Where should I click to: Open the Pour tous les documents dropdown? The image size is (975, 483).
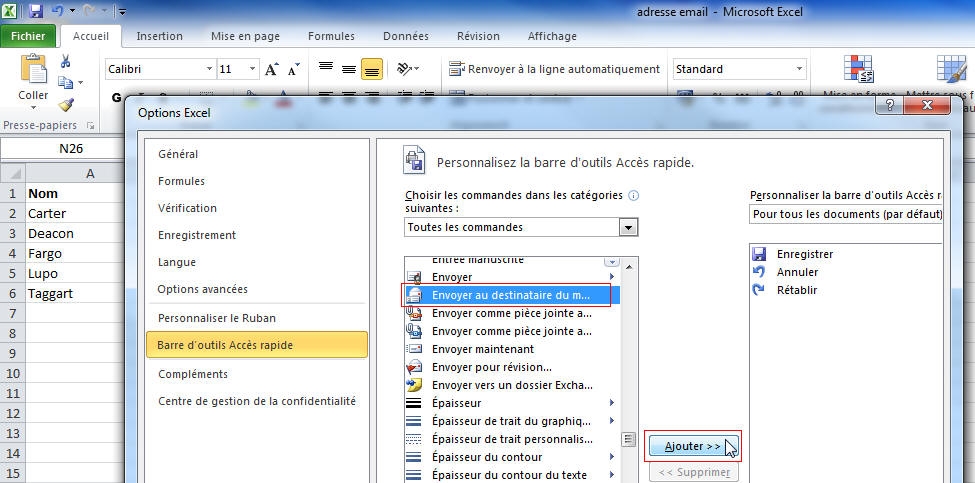point(846,214)
